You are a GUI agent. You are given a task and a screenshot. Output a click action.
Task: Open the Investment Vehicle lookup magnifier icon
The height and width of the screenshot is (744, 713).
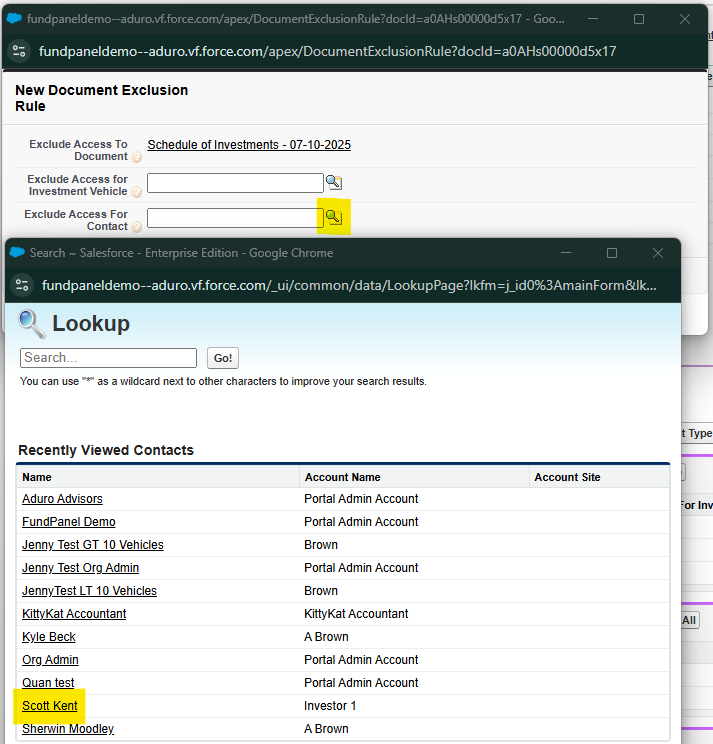click(x=333, y=182)
